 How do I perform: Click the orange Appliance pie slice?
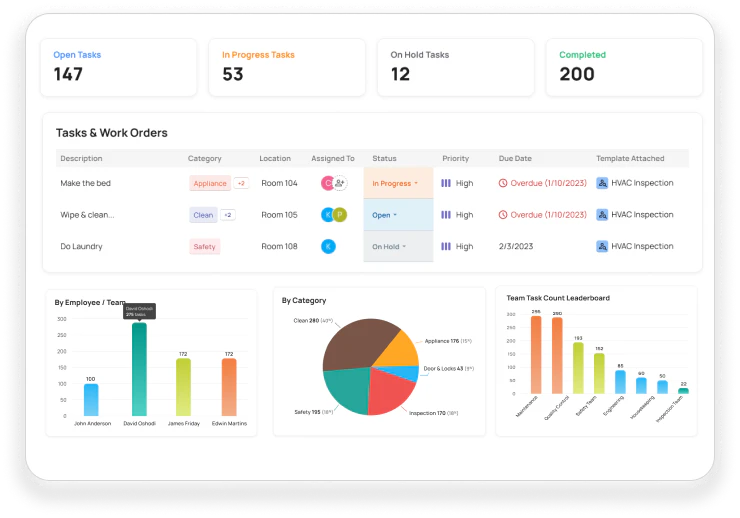pyautogui.click(x=399, y=351)
